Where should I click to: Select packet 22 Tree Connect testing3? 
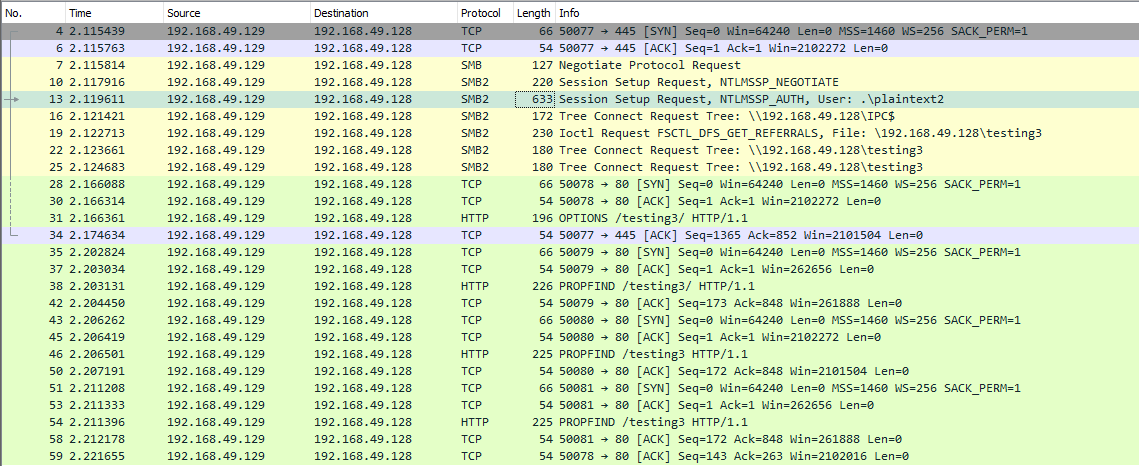tap(570, 150)
